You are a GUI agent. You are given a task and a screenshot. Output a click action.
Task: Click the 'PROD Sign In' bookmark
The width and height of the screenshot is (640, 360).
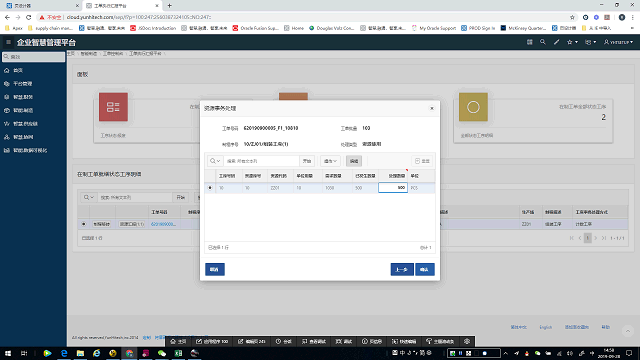478,28
